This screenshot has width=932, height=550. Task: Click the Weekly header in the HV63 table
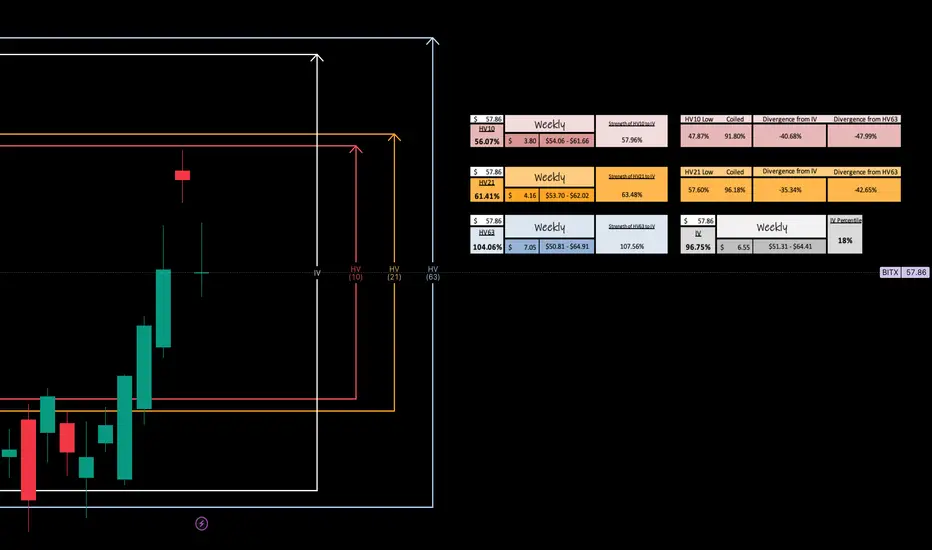[549, 227]
